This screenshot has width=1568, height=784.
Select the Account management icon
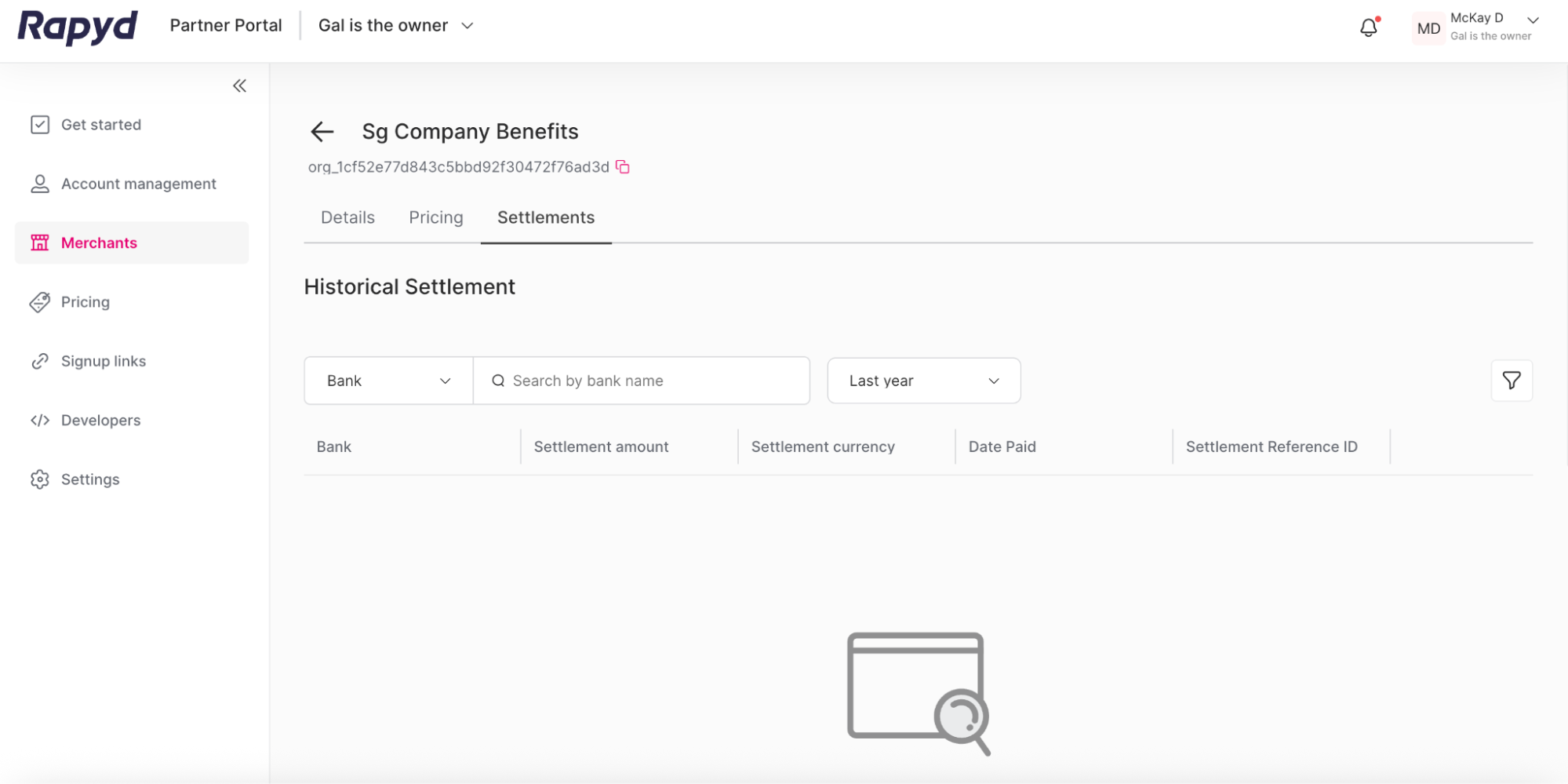point(39,183)
